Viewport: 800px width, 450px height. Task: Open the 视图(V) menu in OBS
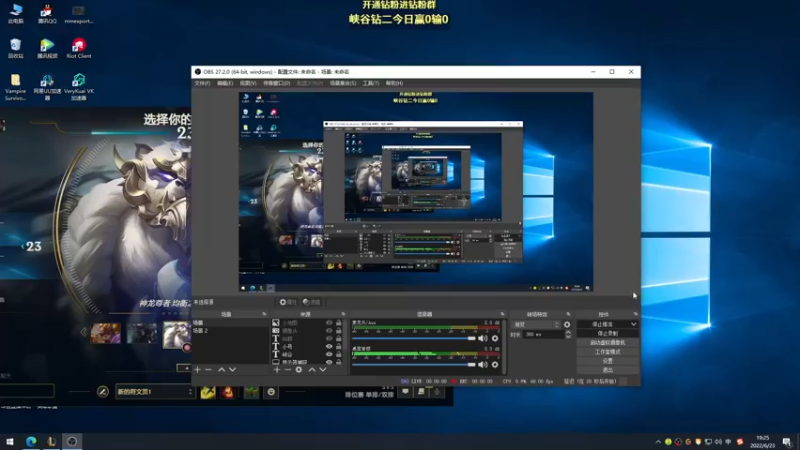click(x=248, y=83)
